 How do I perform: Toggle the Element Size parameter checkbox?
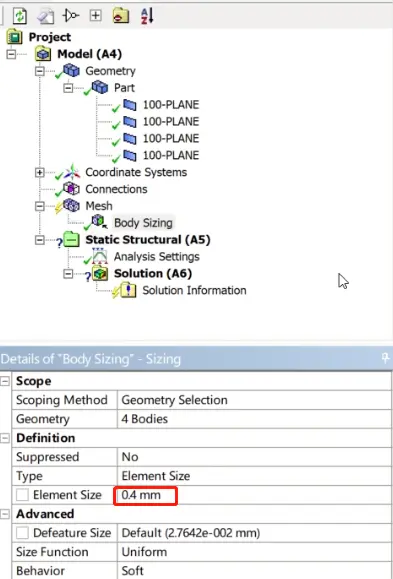22,495
